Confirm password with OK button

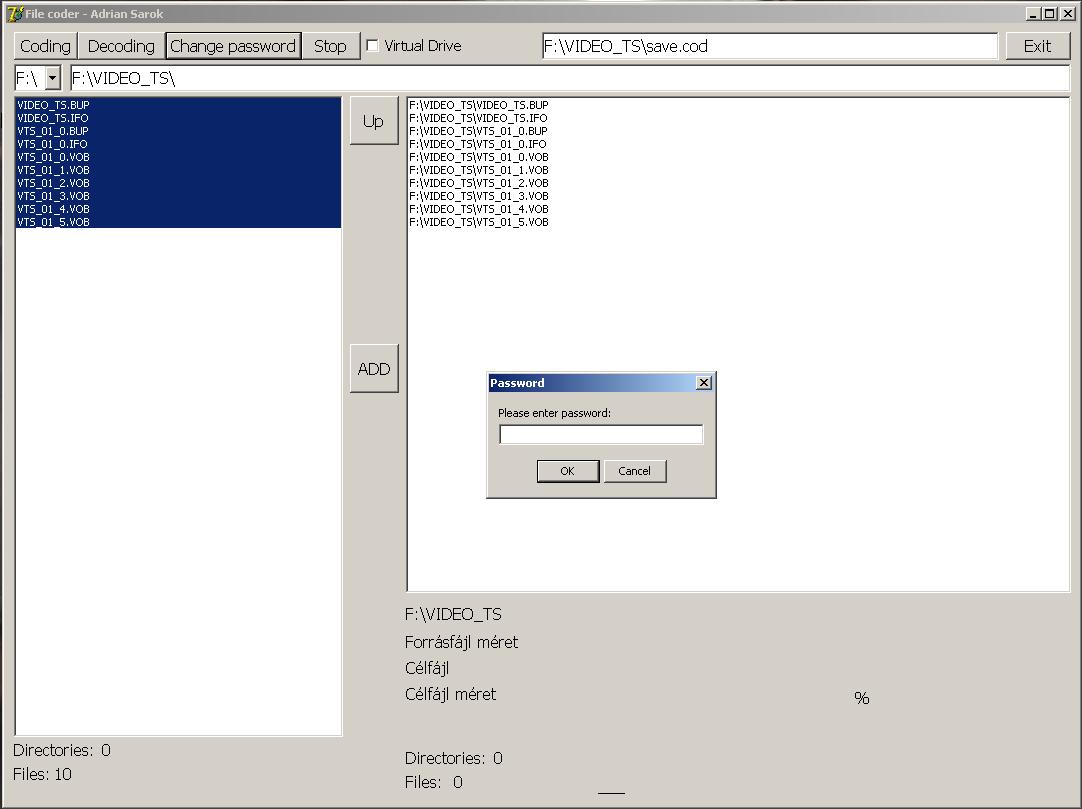pyautogui.click(x=568, y=471)
